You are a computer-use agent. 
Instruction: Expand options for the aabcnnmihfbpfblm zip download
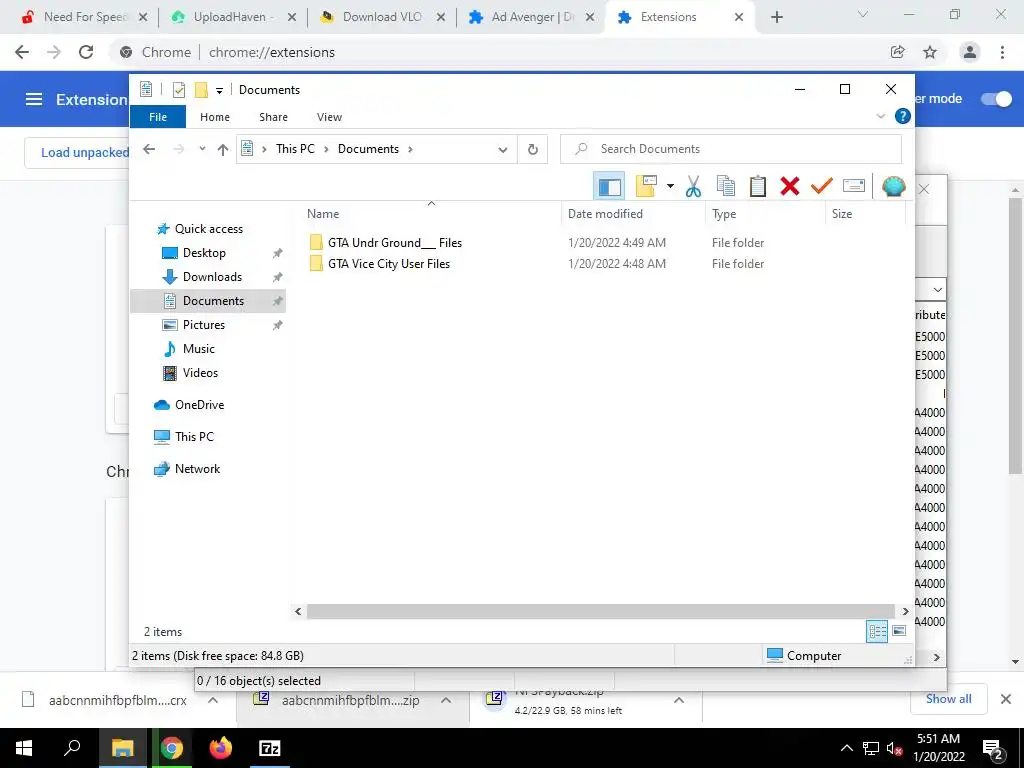(x=446, y=700)
